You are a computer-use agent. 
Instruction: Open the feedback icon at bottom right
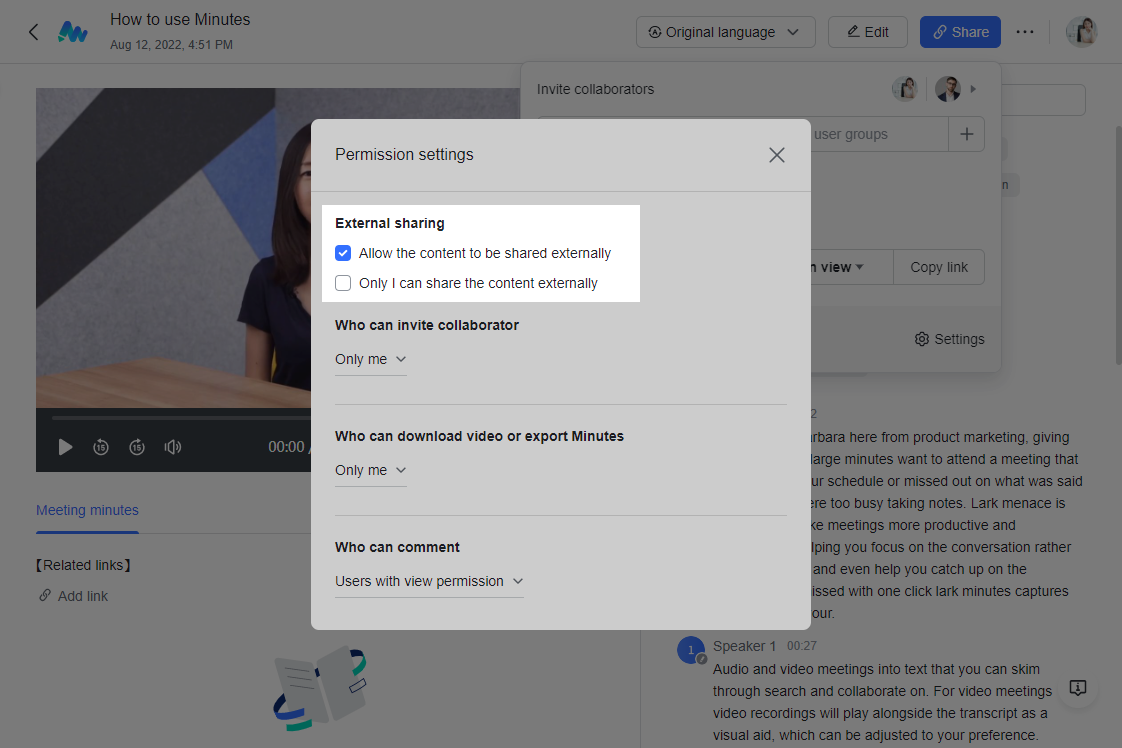pos(1078,688)
